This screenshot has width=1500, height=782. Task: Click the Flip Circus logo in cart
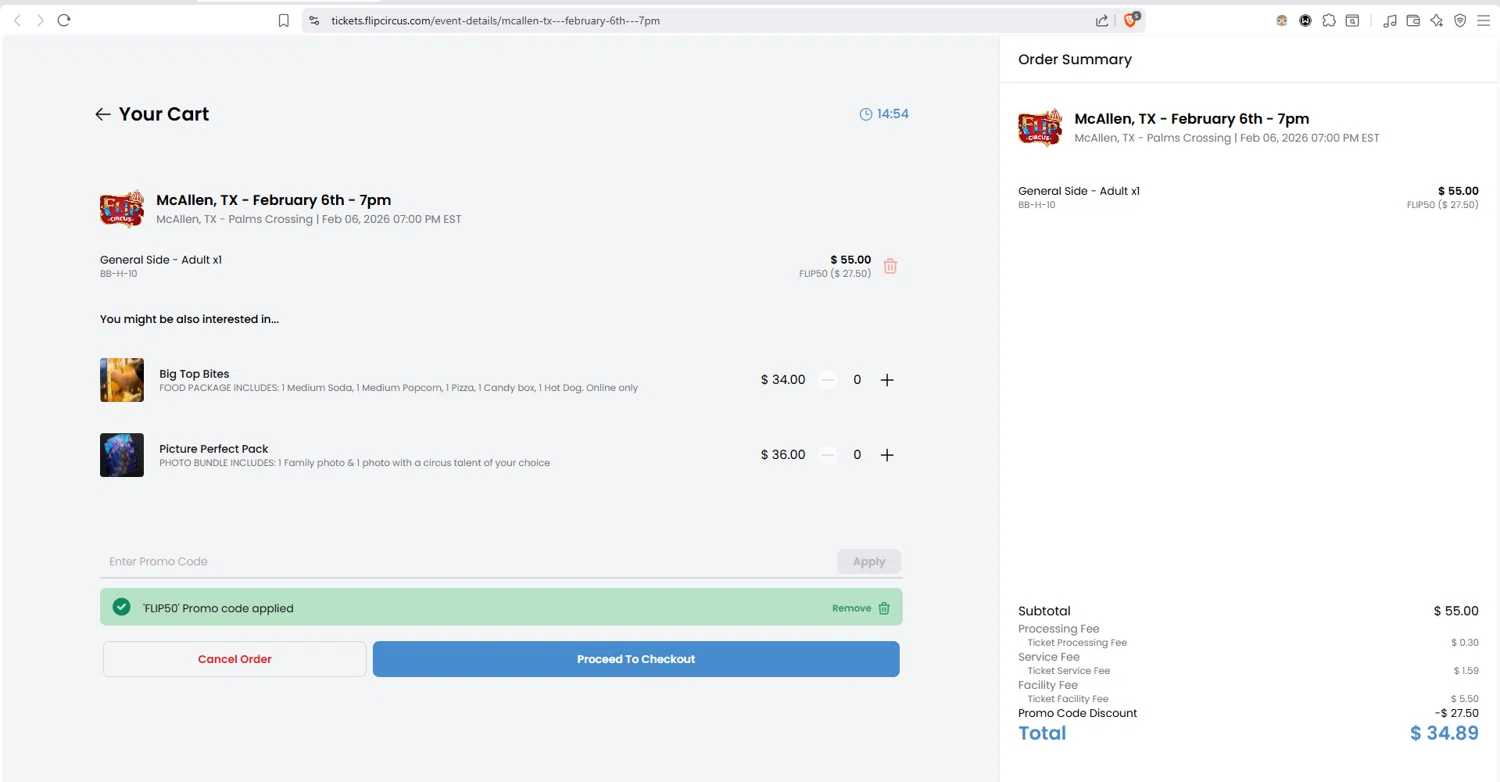click(122, 208)
